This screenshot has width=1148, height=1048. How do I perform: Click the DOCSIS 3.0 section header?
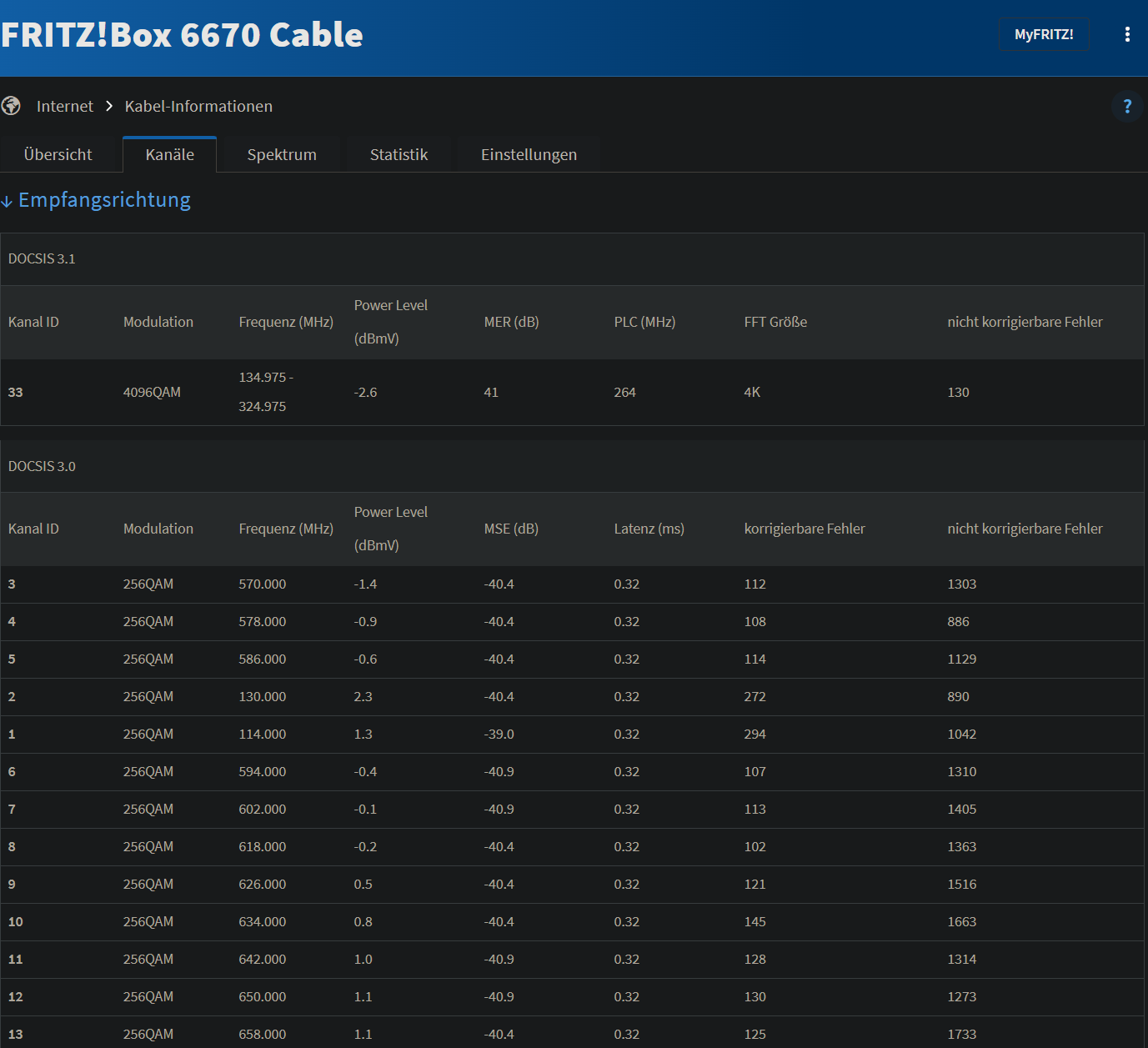[x=572, y=466]
